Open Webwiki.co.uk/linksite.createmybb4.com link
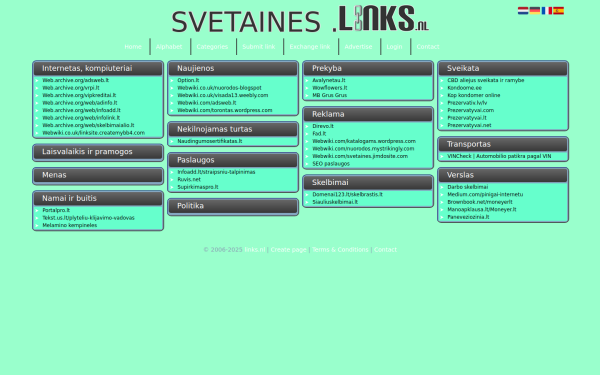Viewport: 600px width, 375px height. (93, 133)
